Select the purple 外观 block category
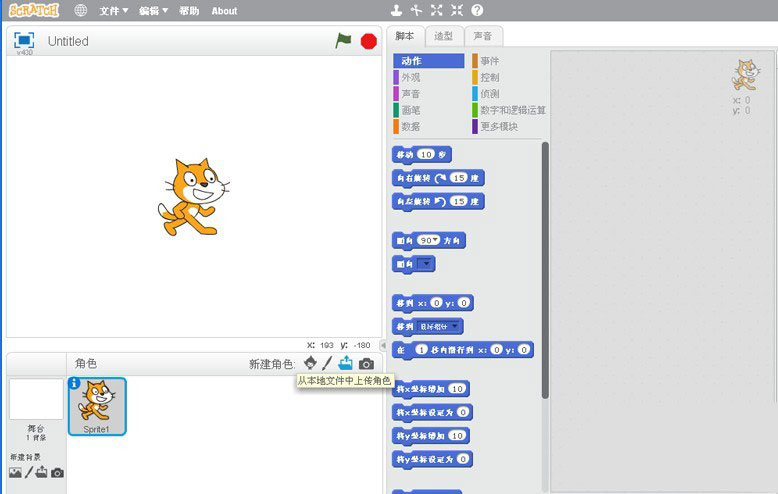Viewport: 778px width, 494px height. tap(411, 77)
